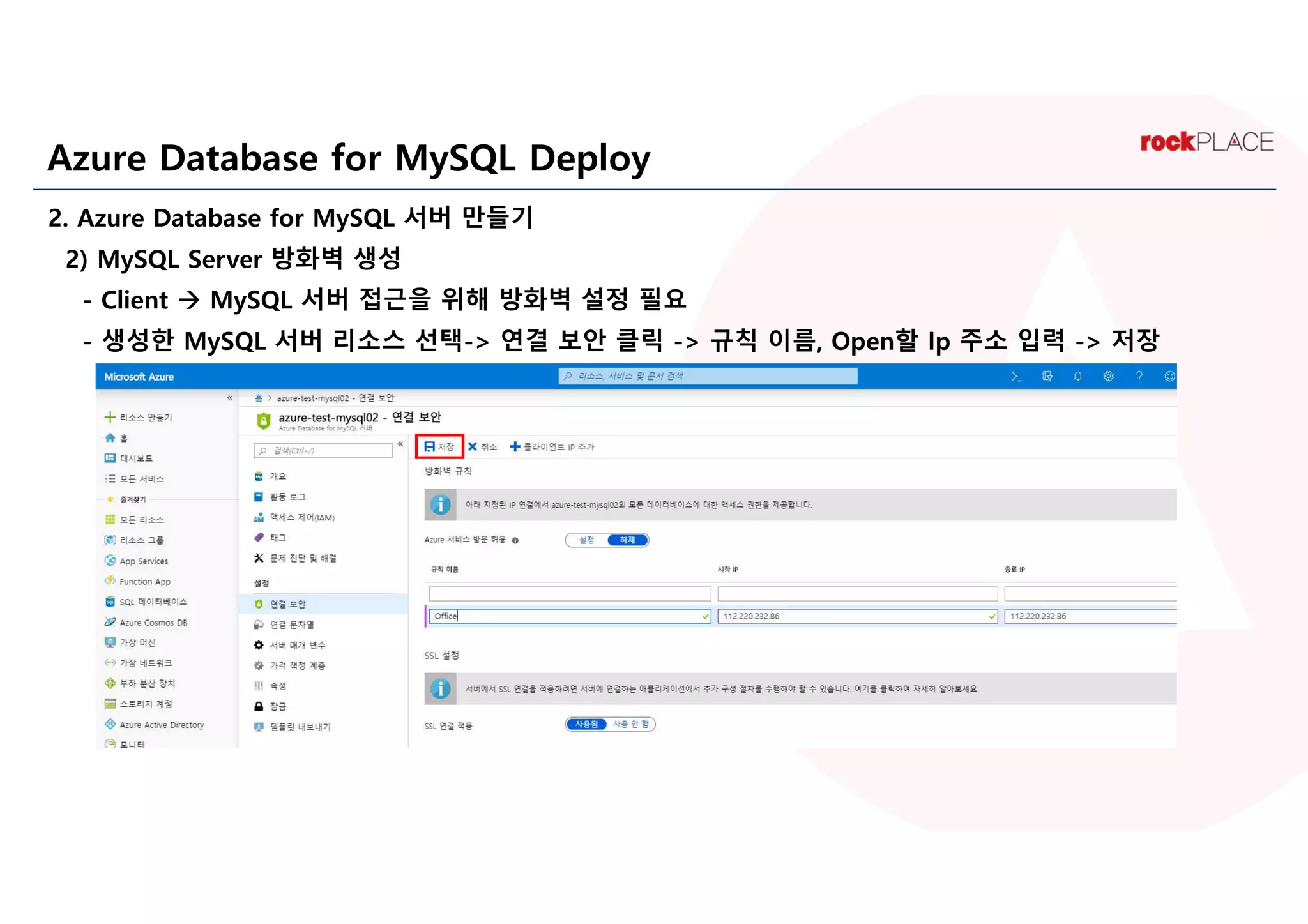Click azure-test-mysql02 - 연결 보안 breadcrumb text
The height and width of the screenshot is (924, 1308).
point(335,398)
